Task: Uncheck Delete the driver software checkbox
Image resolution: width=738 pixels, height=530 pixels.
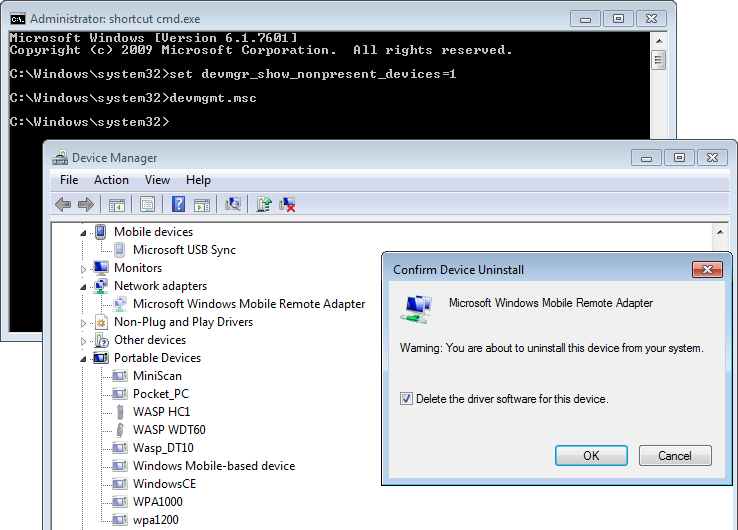Action: click(x=406, y=399)
